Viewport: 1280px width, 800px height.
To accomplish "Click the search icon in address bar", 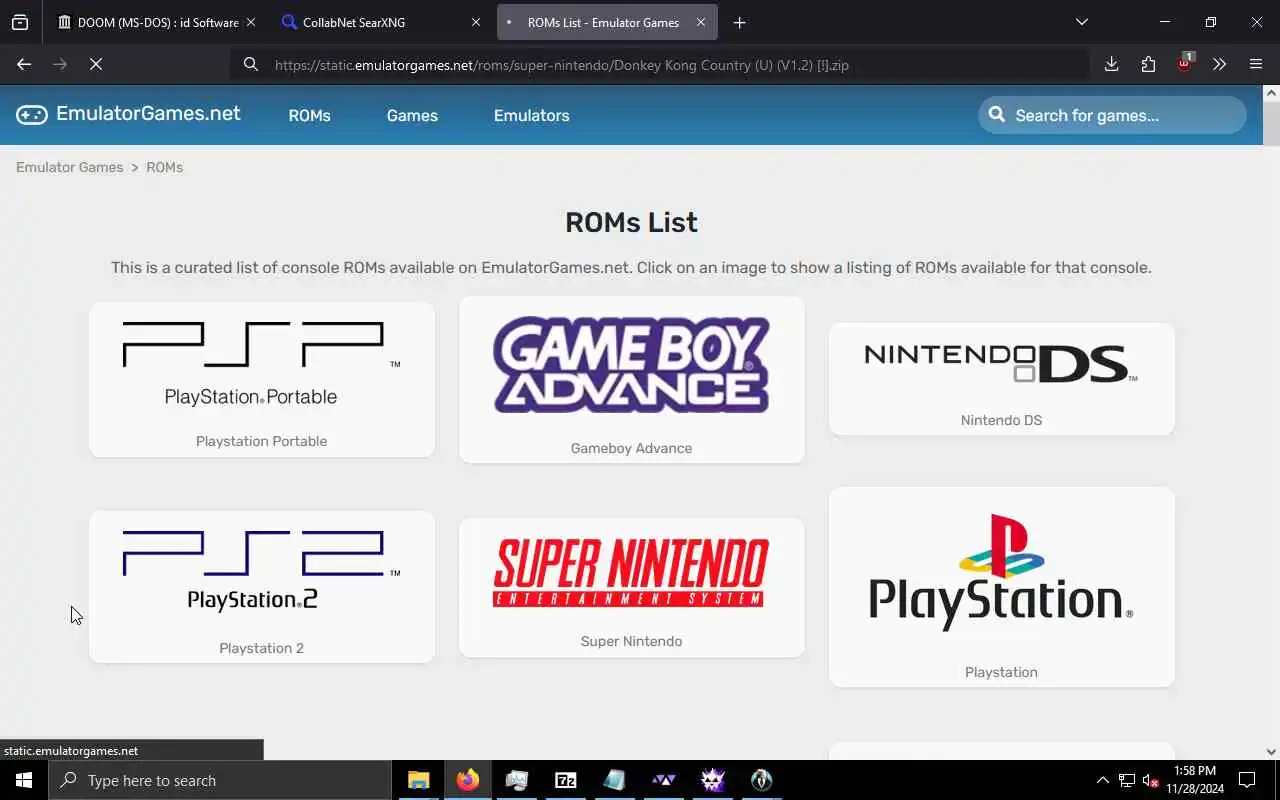I will click(x=250, y=65).
